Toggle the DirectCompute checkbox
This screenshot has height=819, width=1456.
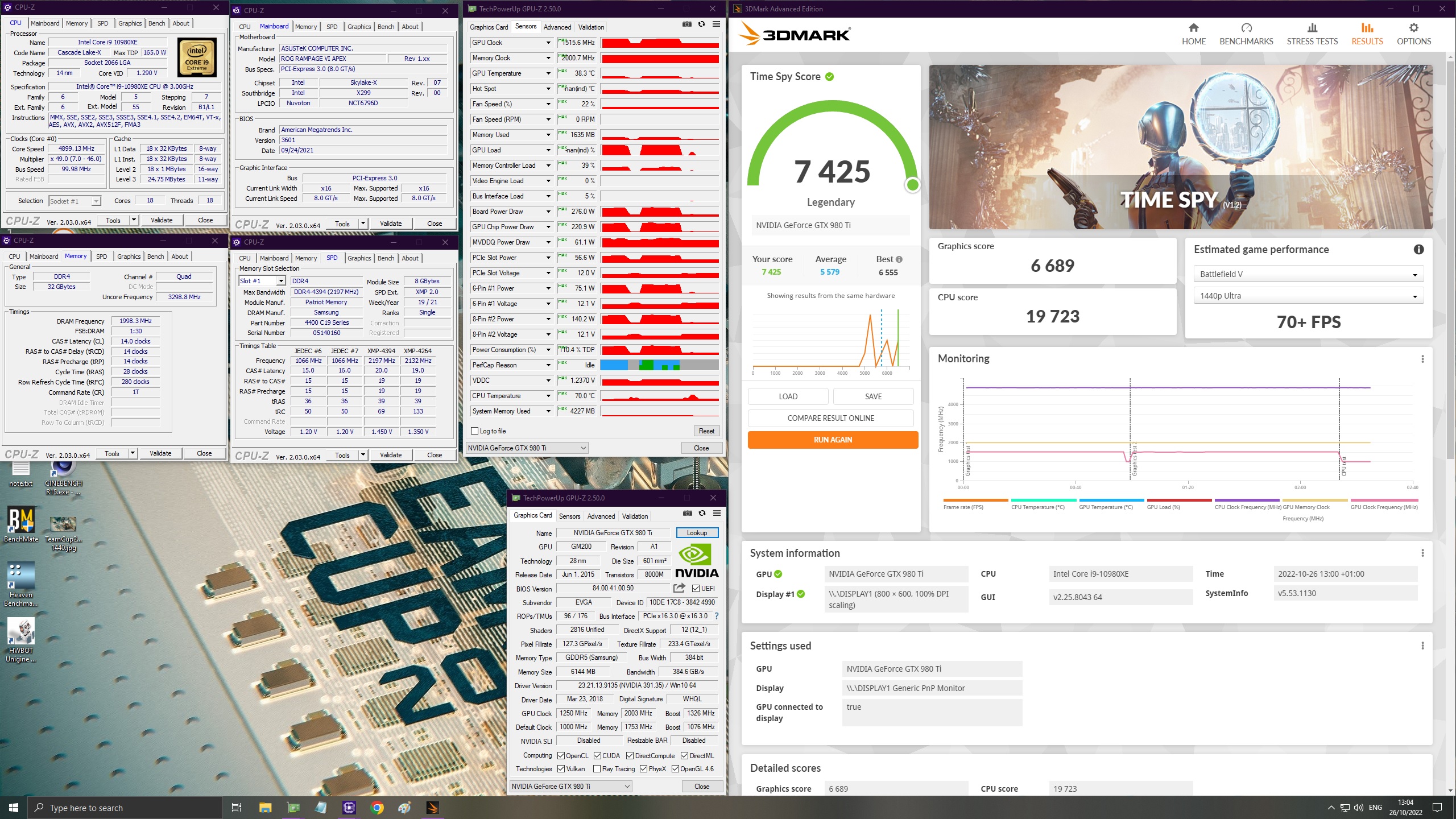point(630,756)
